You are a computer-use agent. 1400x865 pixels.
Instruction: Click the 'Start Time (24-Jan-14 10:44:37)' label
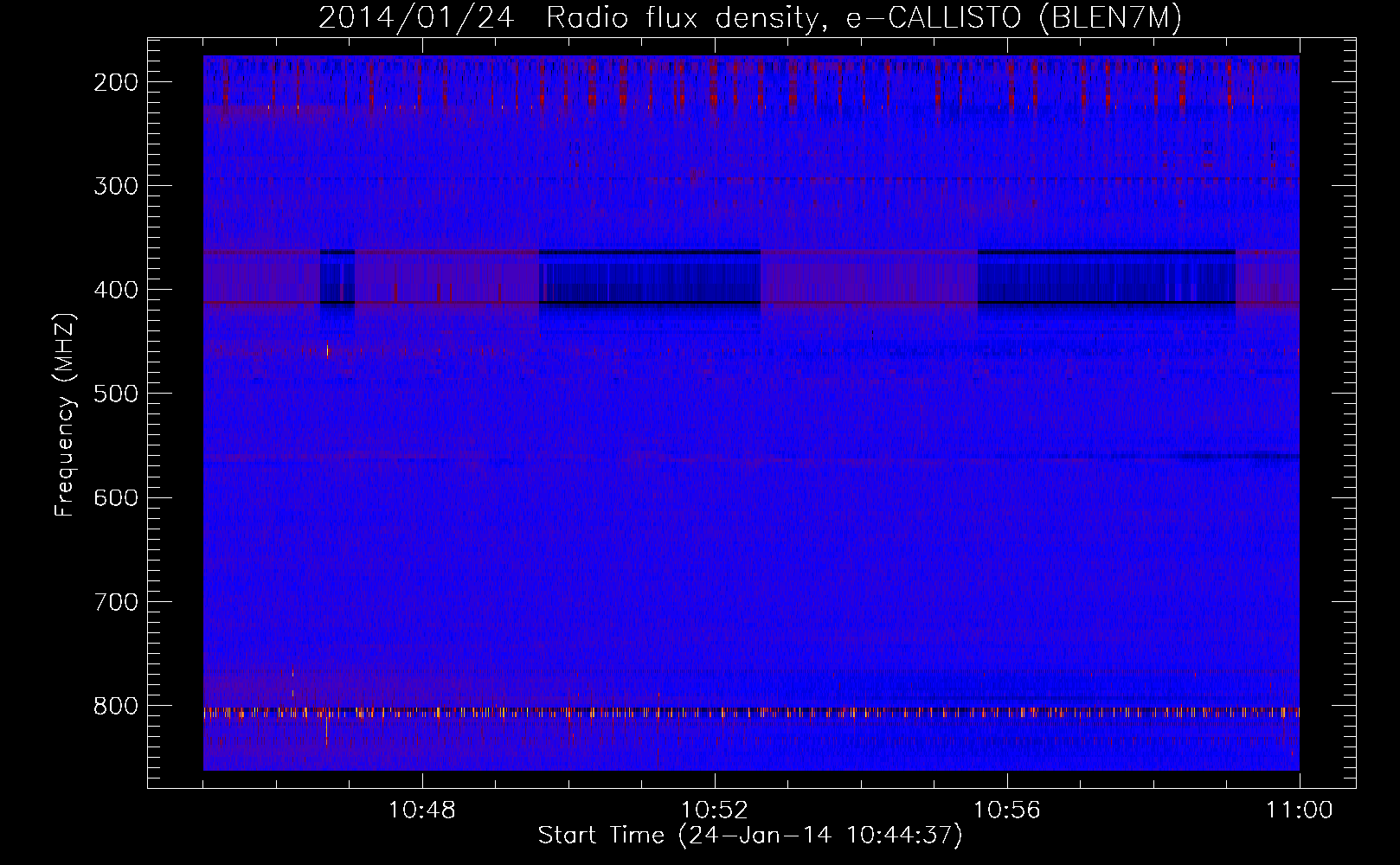pos(750,836)
